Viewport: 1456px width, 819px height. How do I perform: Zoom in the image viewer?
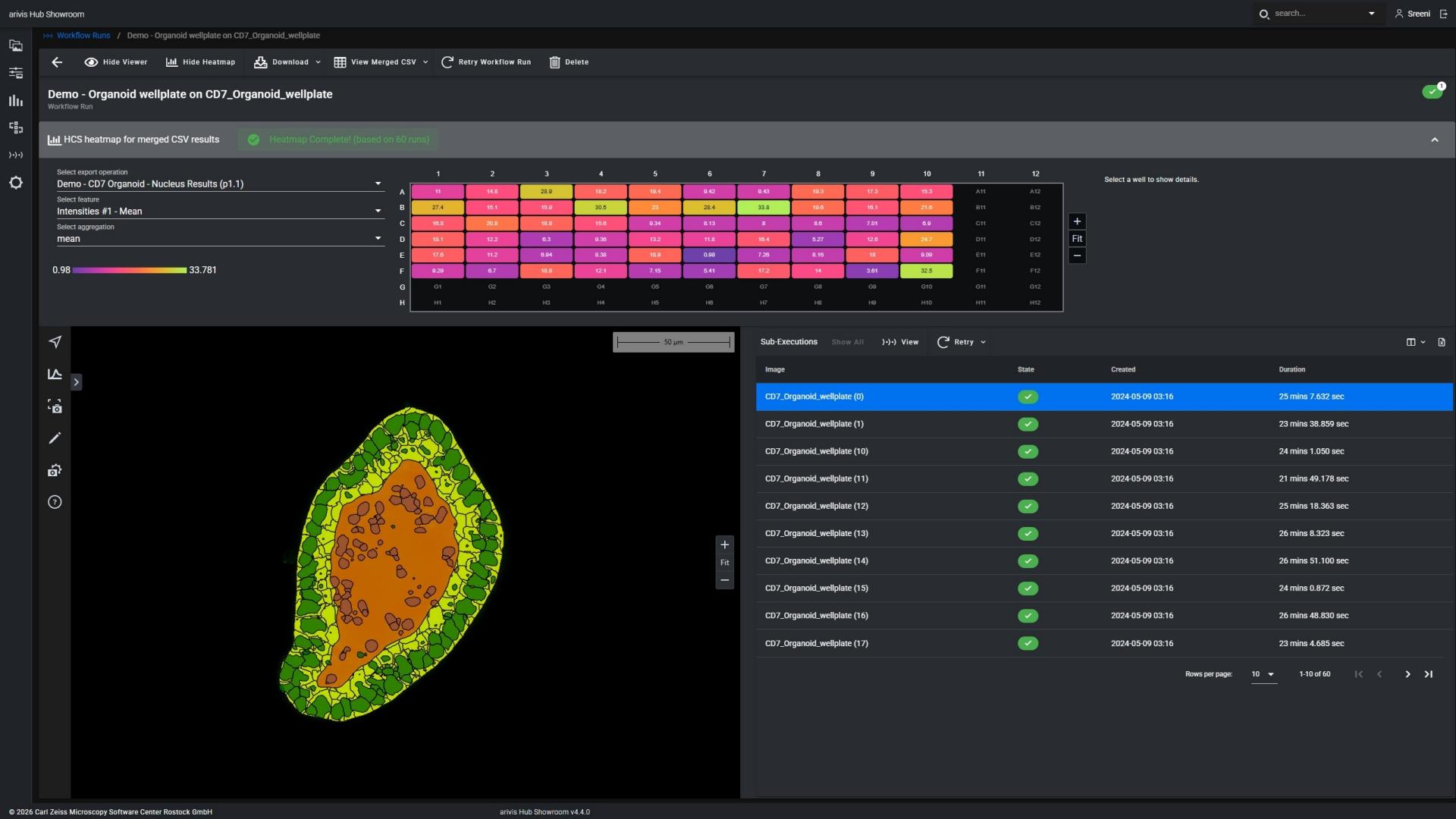725,544
